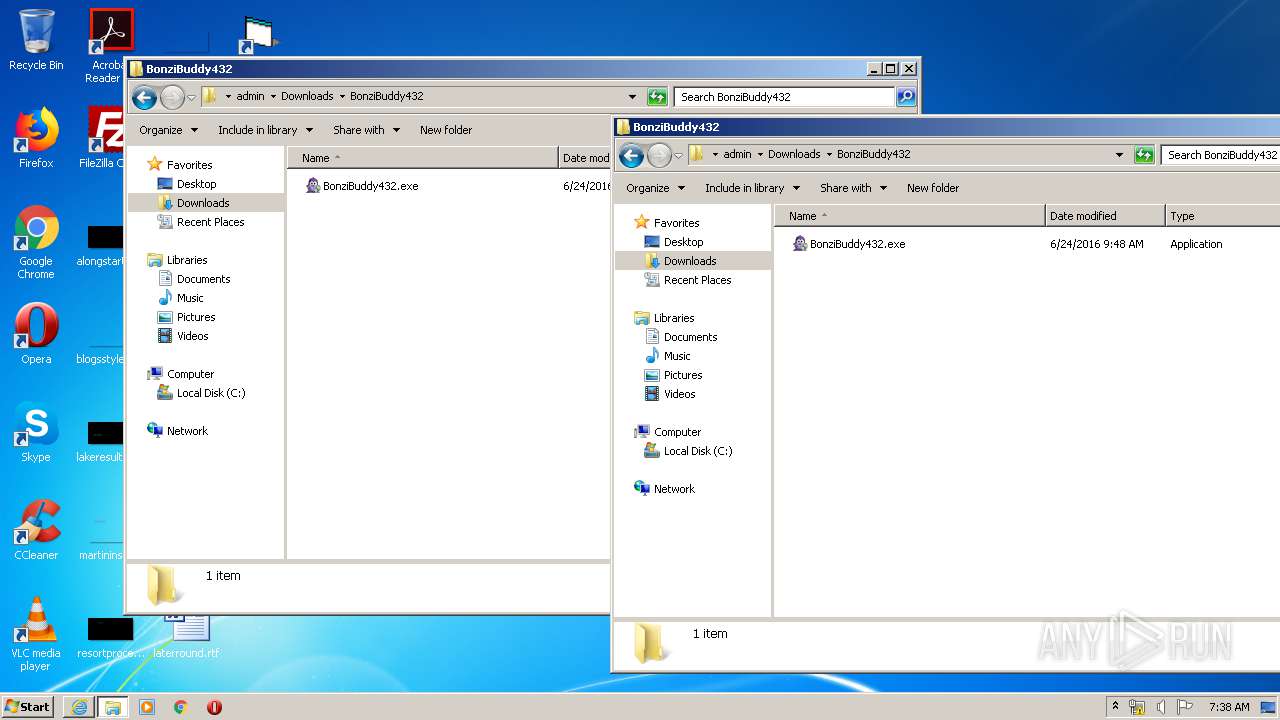
Task: Open Windows Media Player from taskbar
Action: click(147, 707)
